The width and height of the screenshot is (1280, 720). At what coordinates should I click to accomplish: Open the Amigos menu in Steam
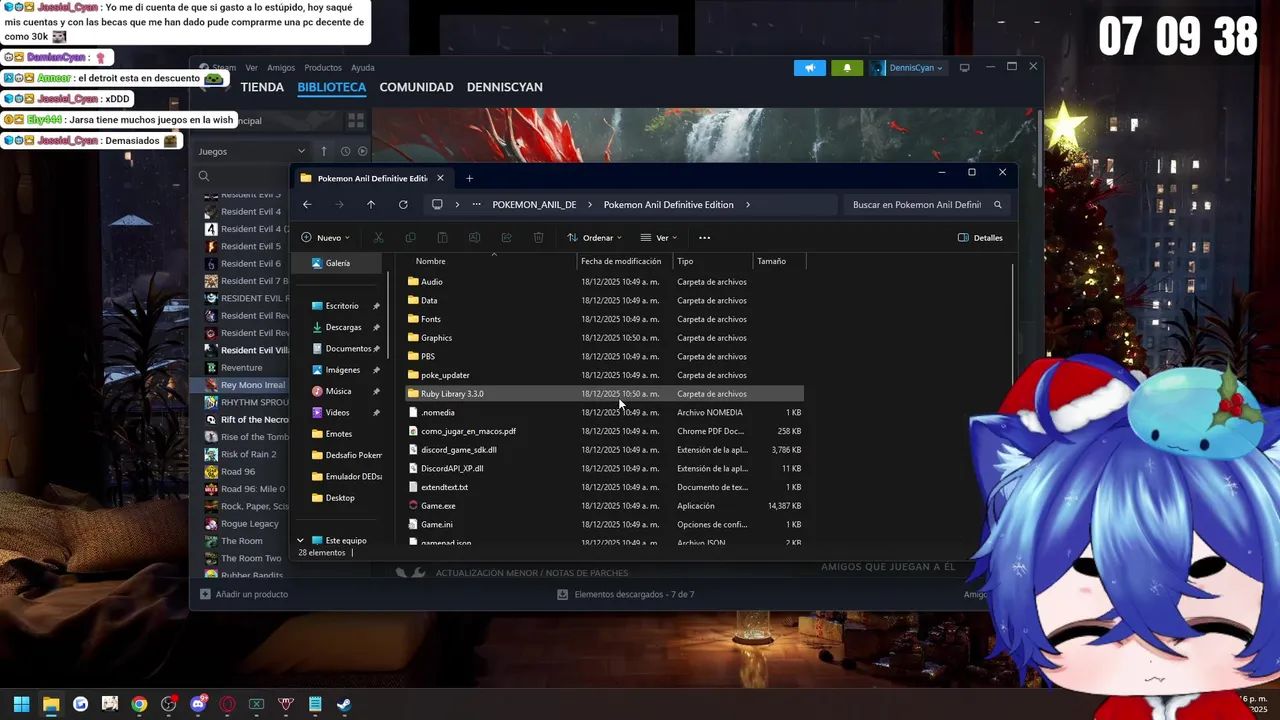tap(281, 68)
